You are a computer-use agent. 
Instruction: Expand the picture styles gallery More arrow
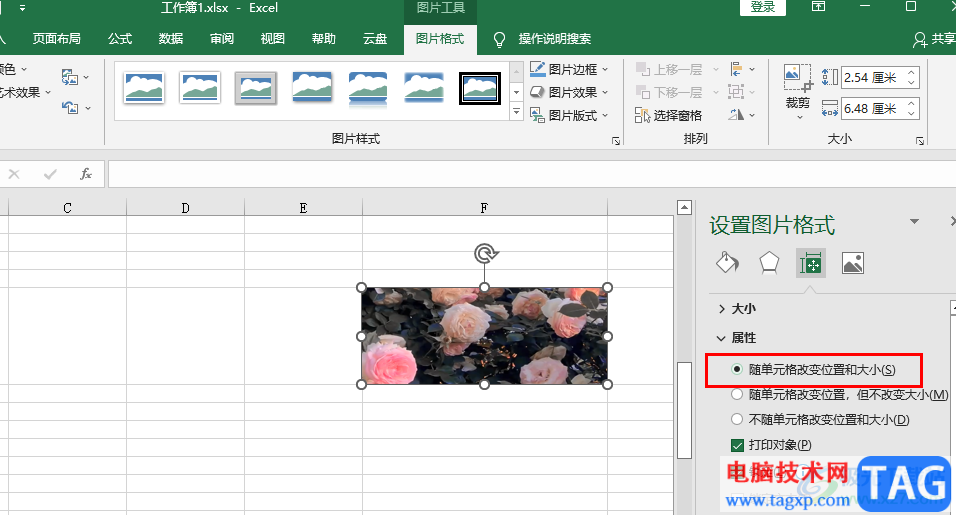click(516, 112)
